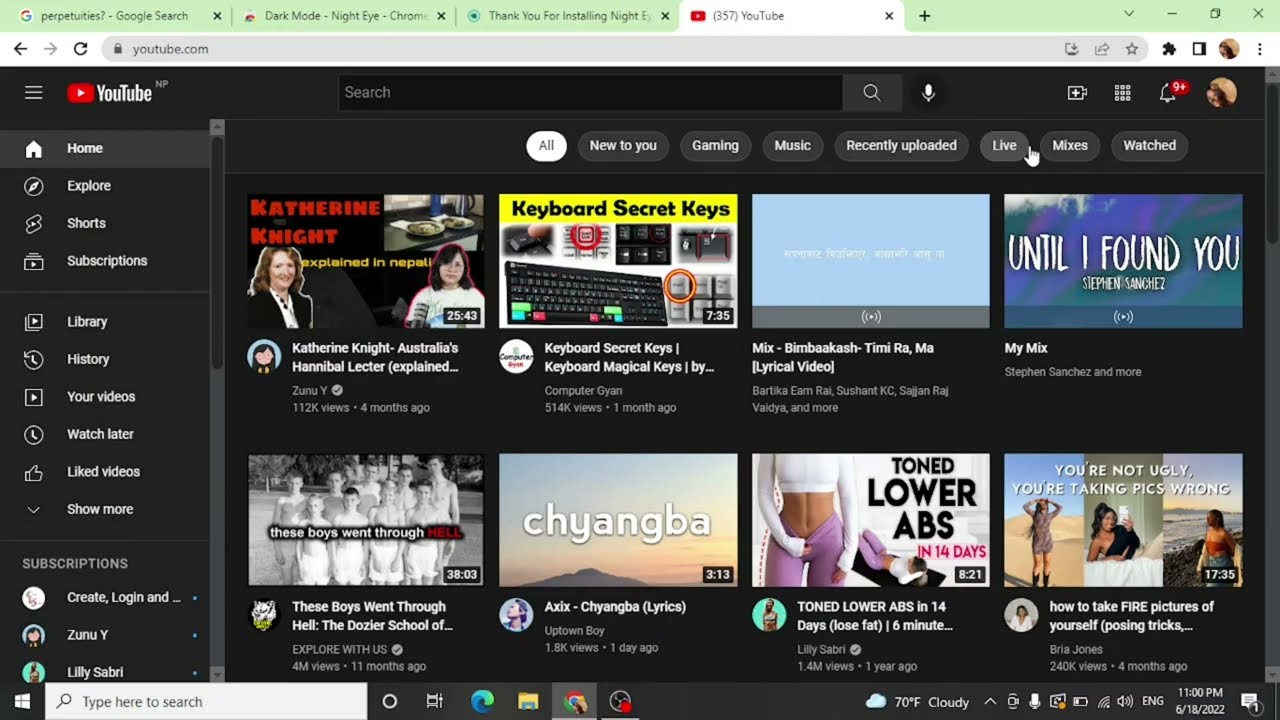Select the Watched filter chip

pyautogui.click(x=1149, y=146)
